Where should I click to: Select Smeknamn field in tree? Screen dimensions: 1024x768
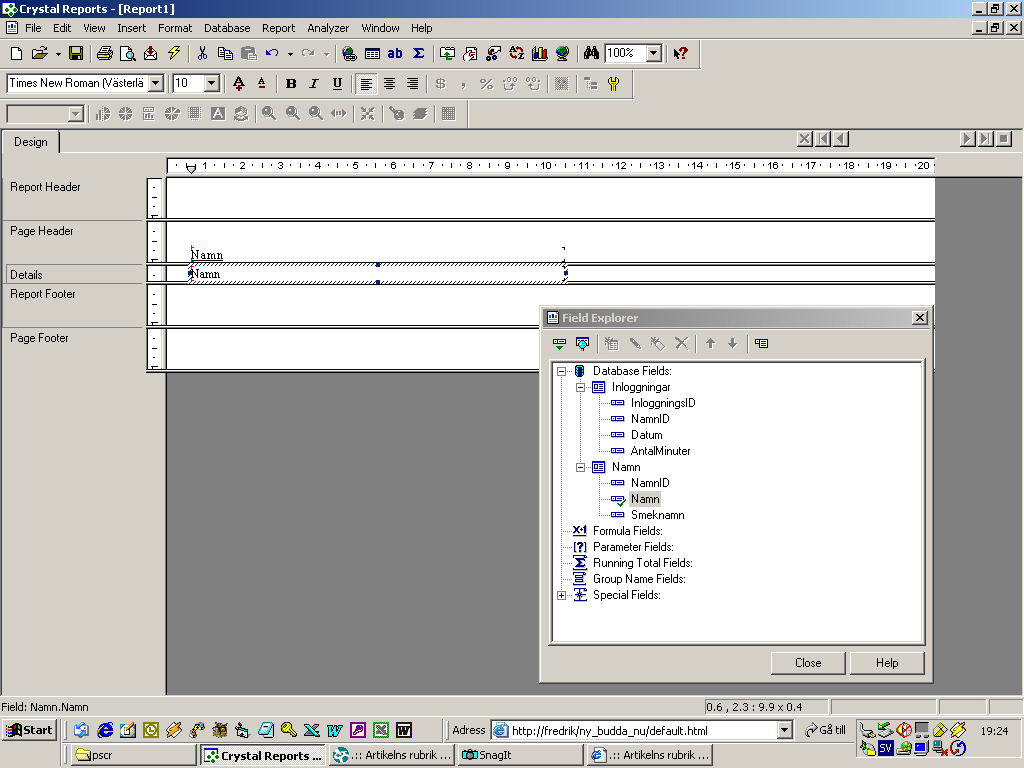pos(657,515)
